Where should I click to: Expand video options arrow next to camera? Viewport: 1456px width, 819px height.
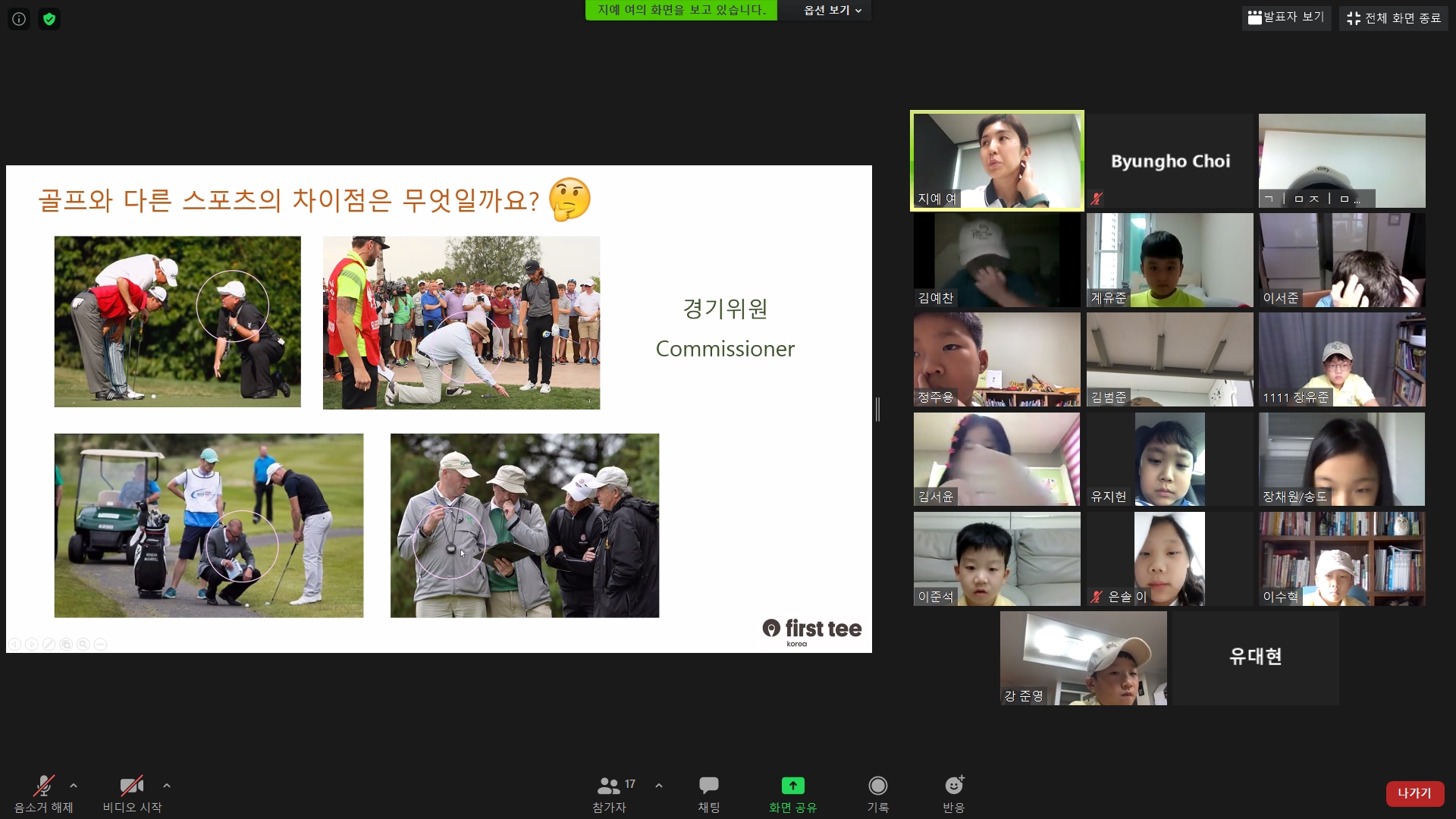tap(167, 786)
